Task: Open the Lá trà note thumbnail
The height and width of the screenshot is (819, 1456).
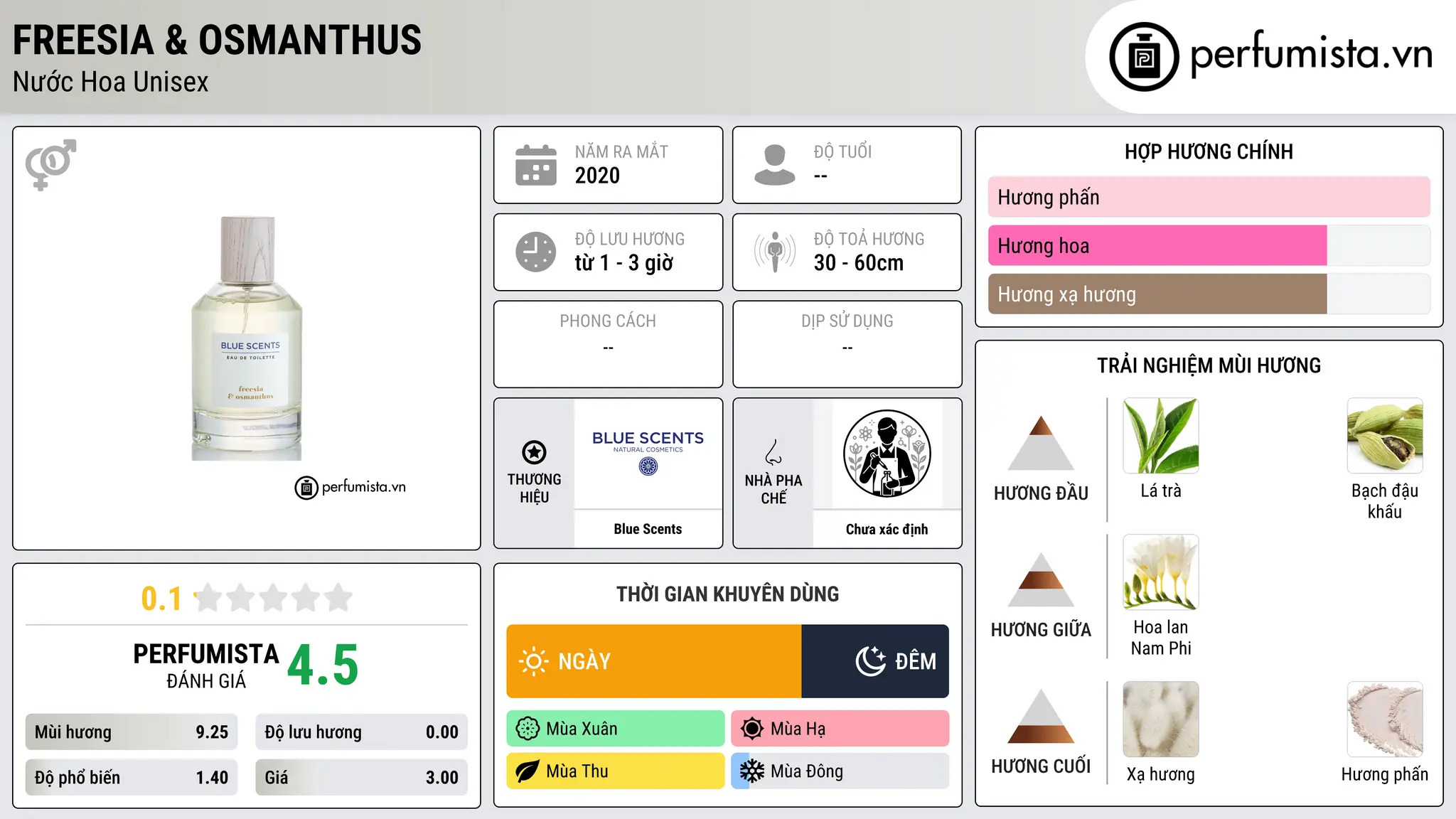Action: pos(1161,436)
